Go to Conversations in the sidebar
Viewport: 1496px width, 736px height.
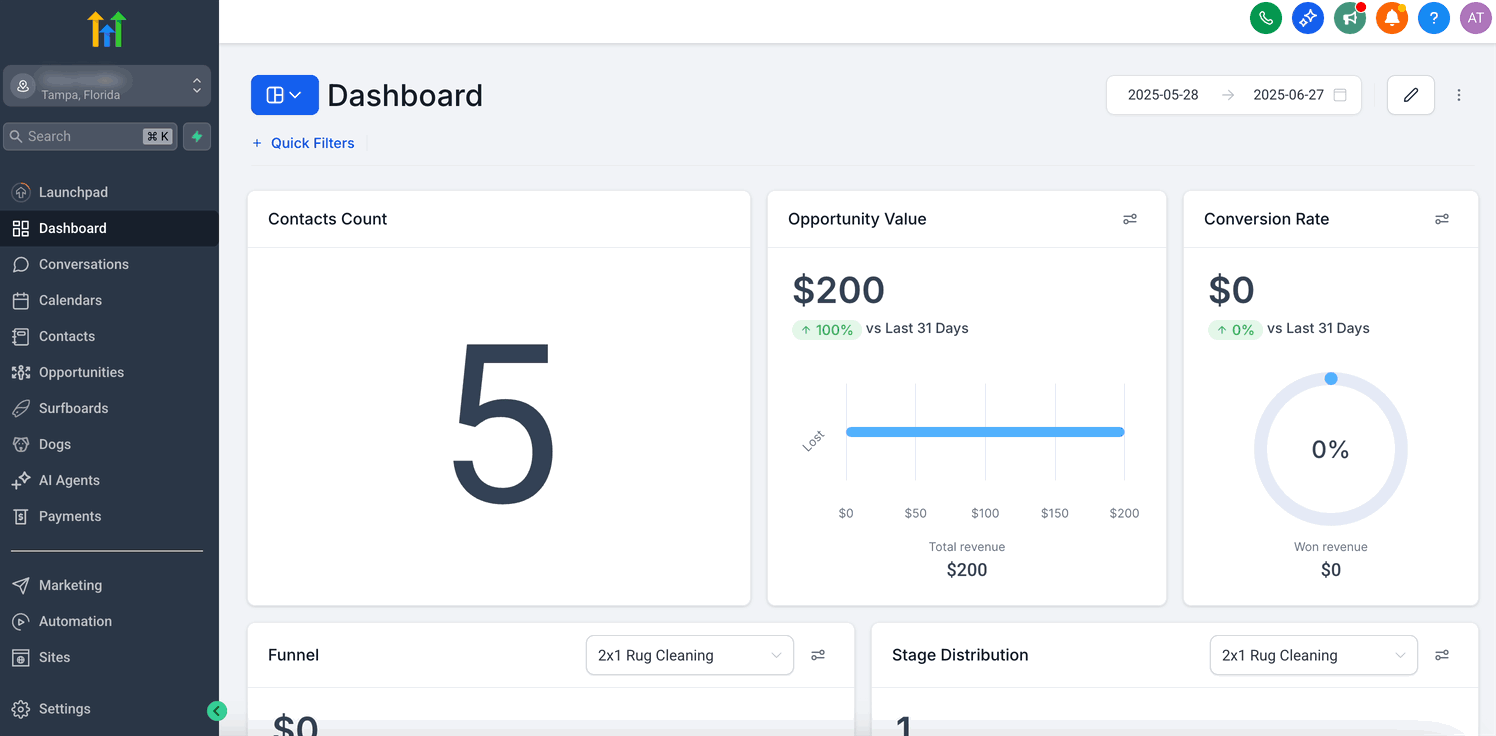pos(84,264)
